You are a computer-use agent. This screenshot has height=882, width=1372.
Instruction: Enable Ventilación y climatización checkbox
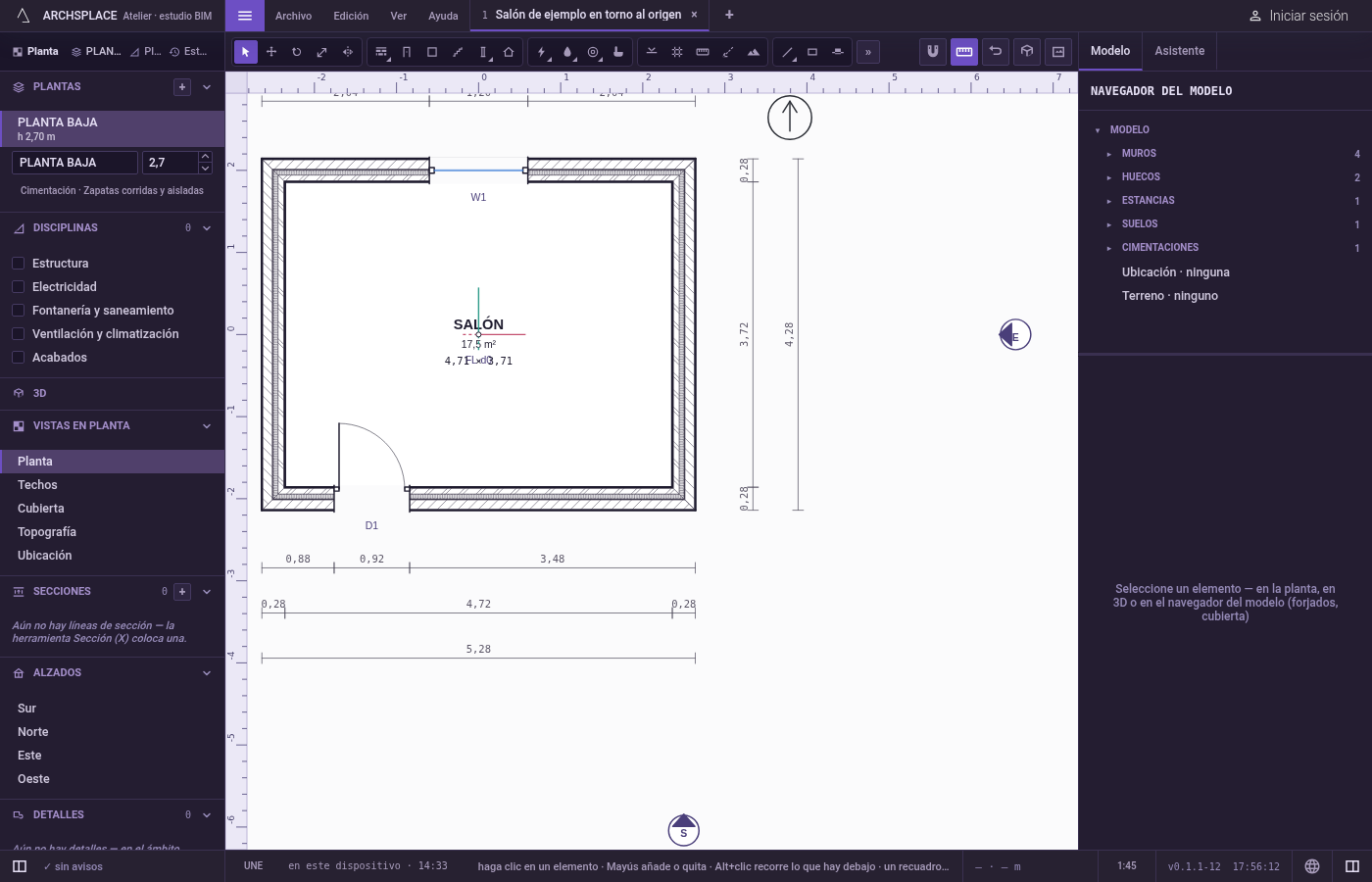pos(18,334)
